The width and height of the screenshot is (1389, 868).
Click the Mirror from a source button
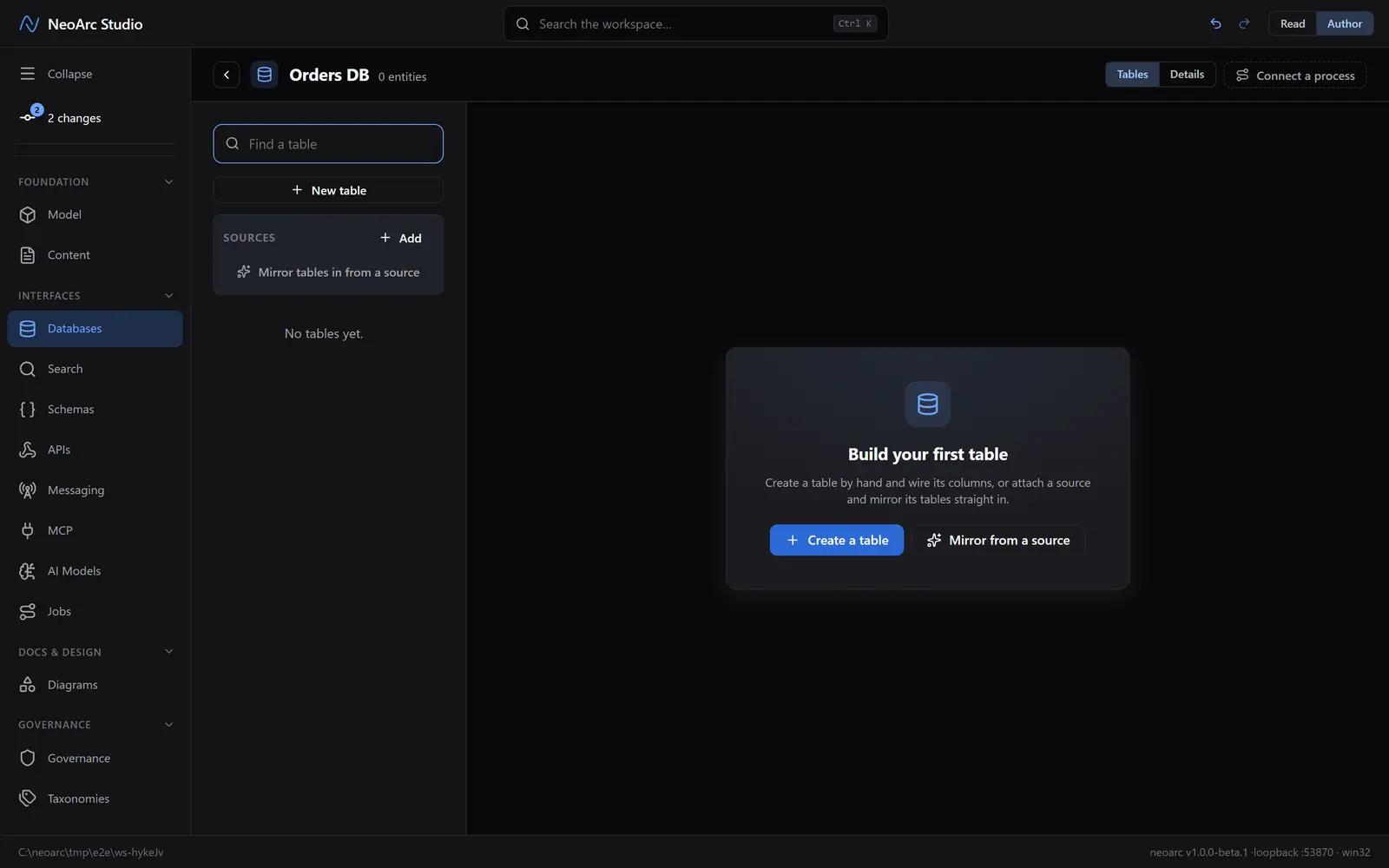pos(997,540)
